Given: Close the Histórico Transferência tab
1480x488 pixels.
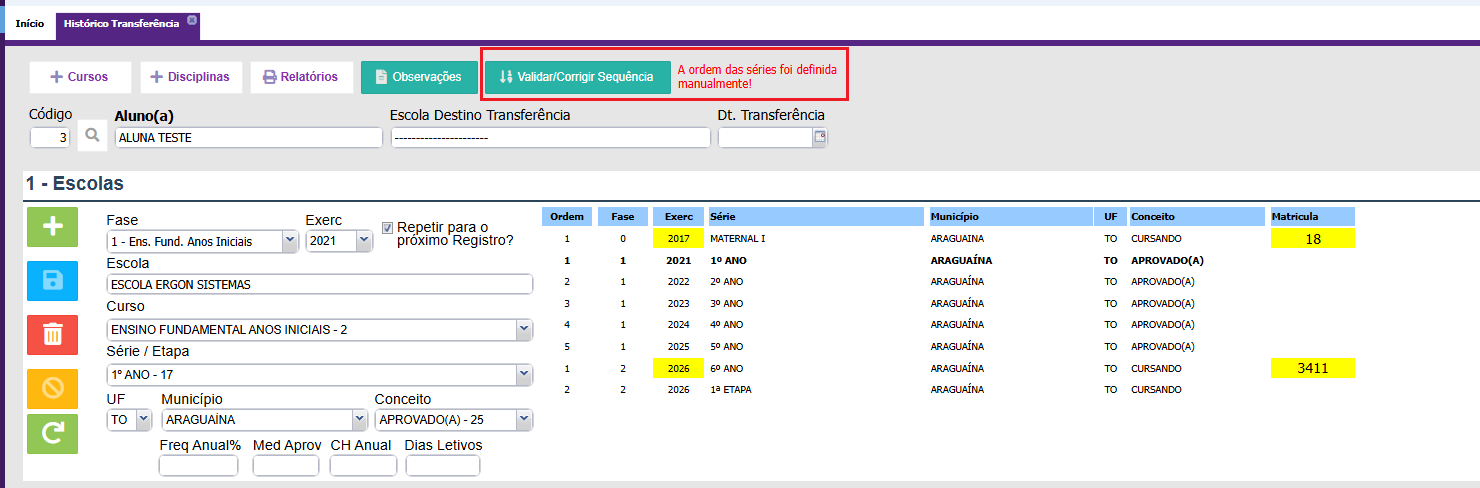Looking at the screenshot, I should pyautogui.click(x=192, y=20).
